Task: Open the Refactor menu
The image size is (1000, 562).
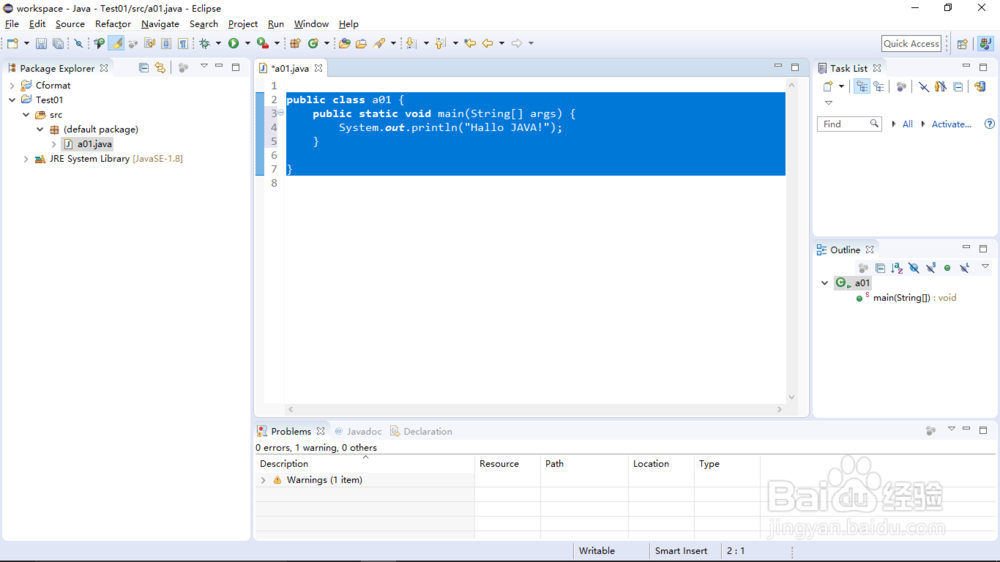Action: (x=113, y=24)
